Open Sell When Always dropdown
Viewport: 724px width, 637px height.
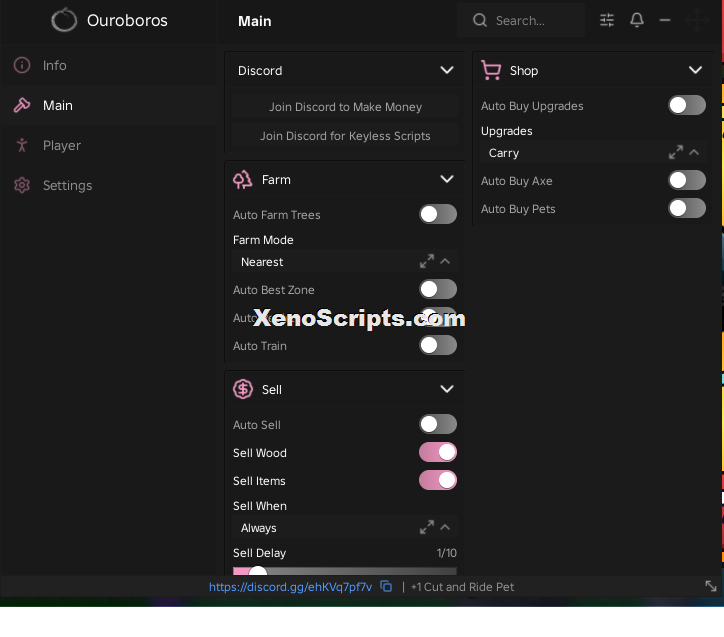[x=344, y=528]
